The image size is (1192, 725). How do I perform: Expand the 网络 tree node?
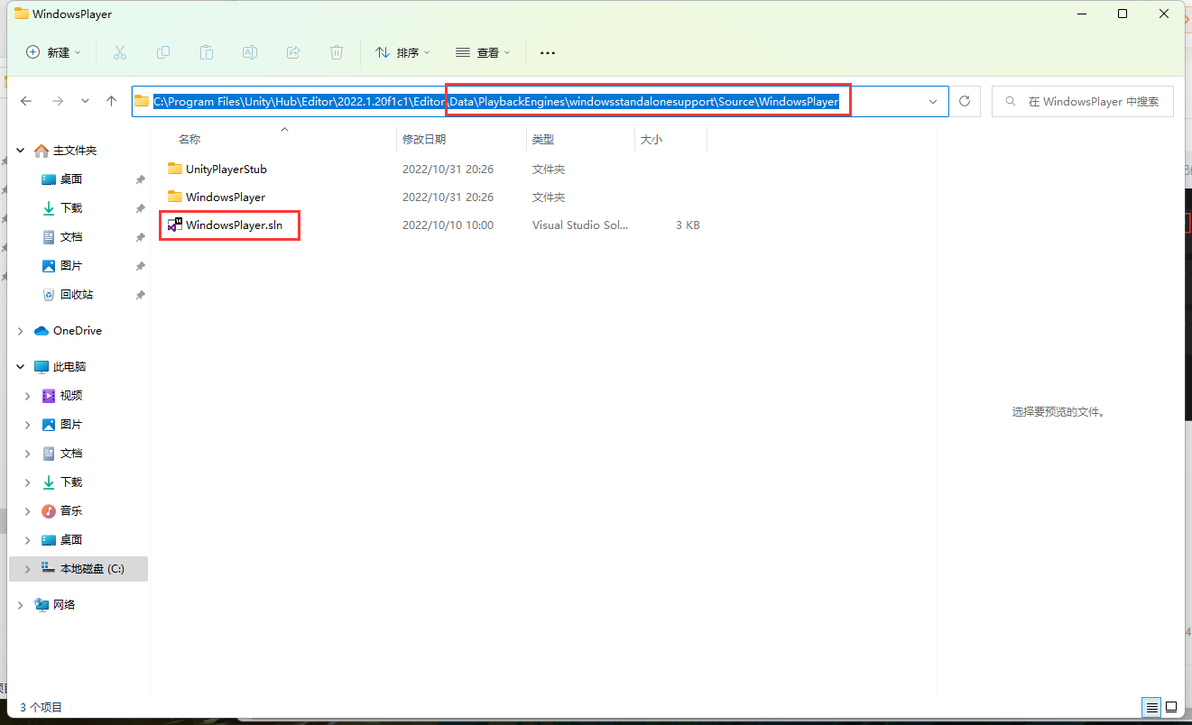[x=21, y=605]
